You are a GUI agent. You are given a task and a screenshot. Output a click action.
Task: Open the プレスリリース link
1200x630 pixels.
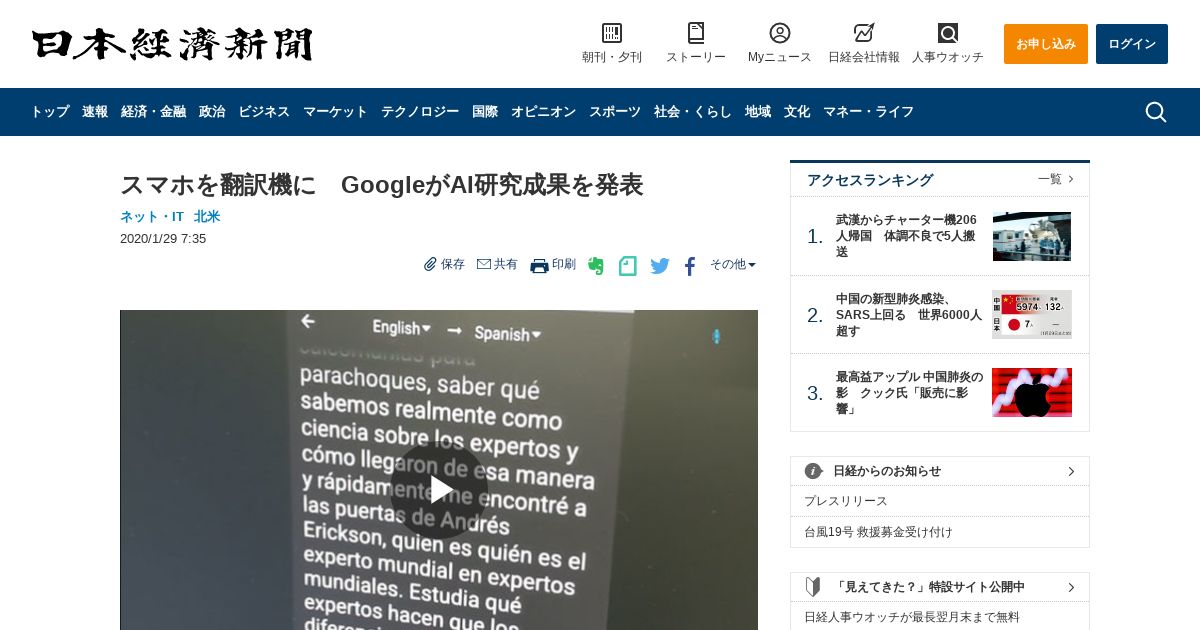point(846,501)
